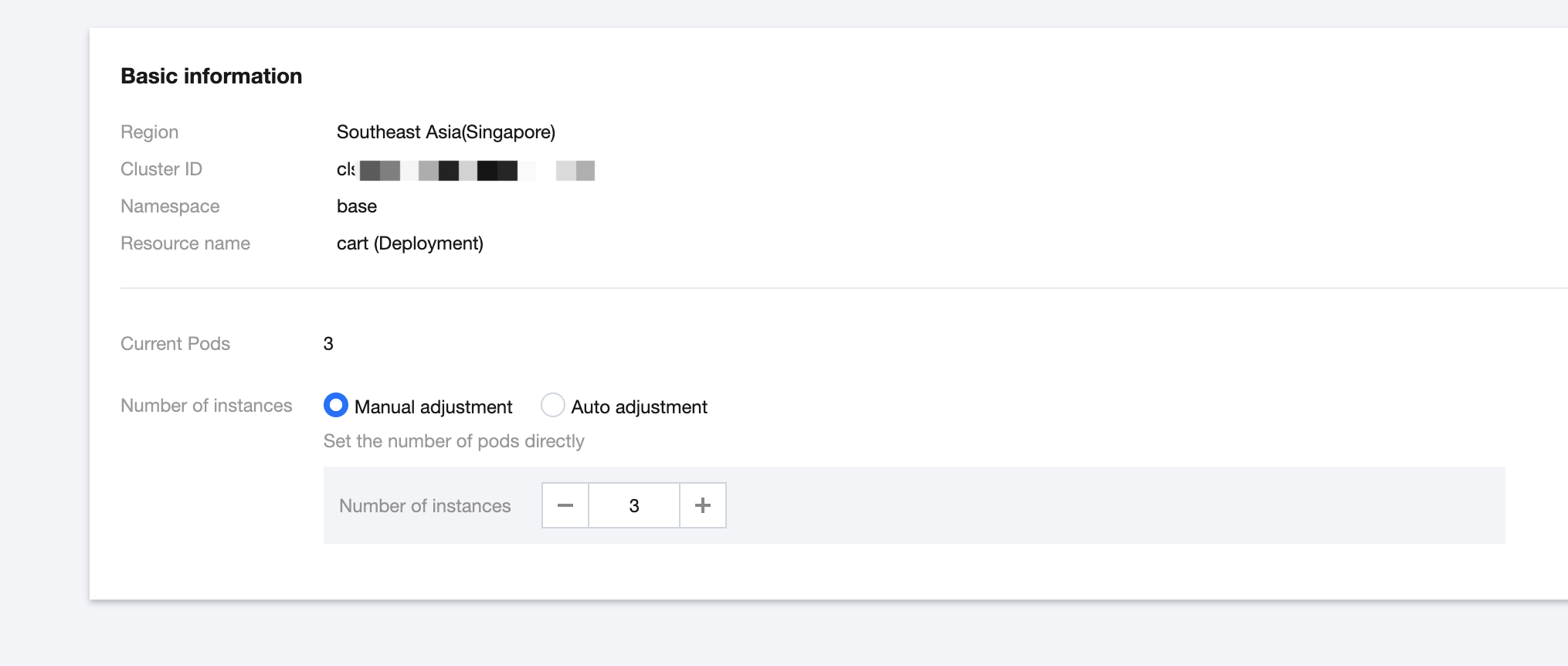Click the "Region" field label

pyautogui.click(x=150, y=132)
